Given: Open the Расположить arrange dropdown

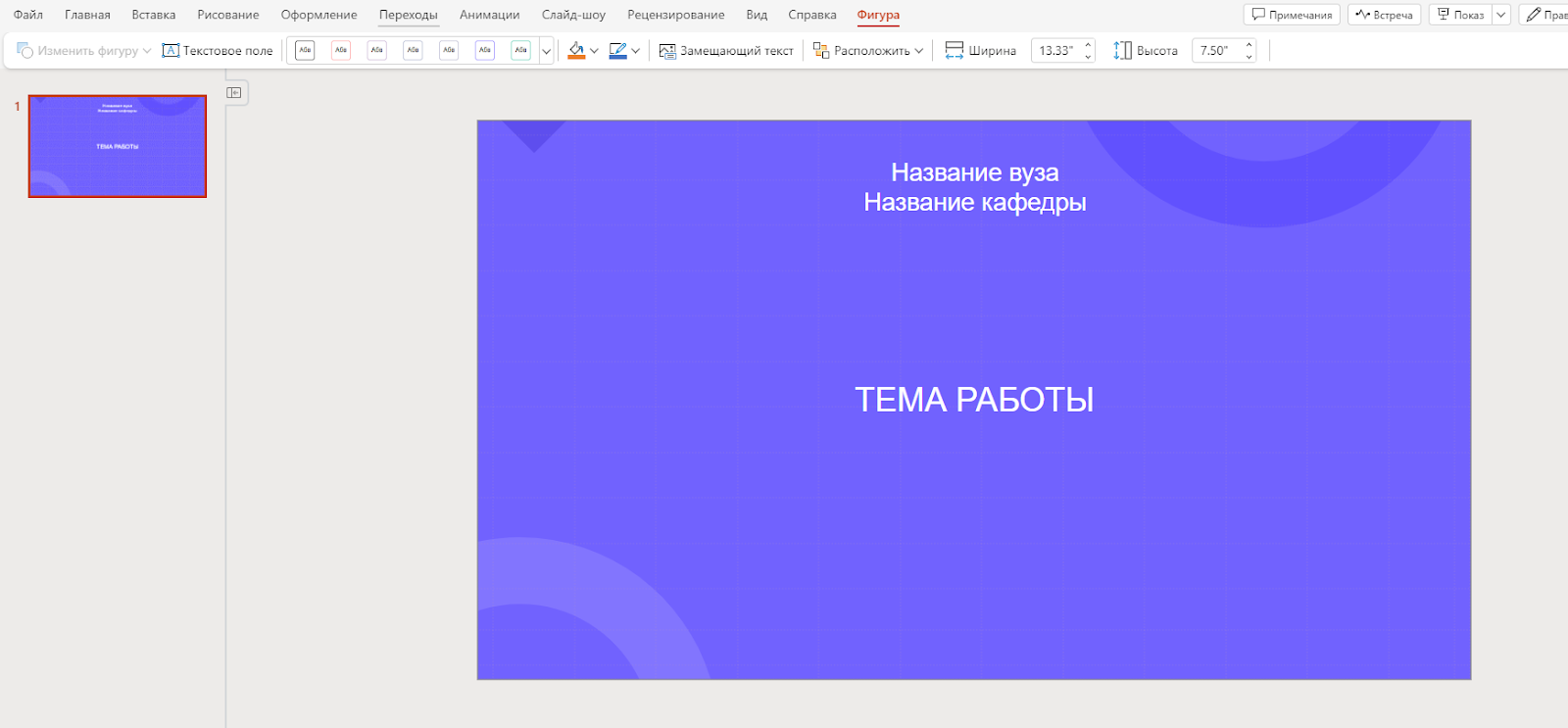Looking at the screenshot, I should [868, 51].
